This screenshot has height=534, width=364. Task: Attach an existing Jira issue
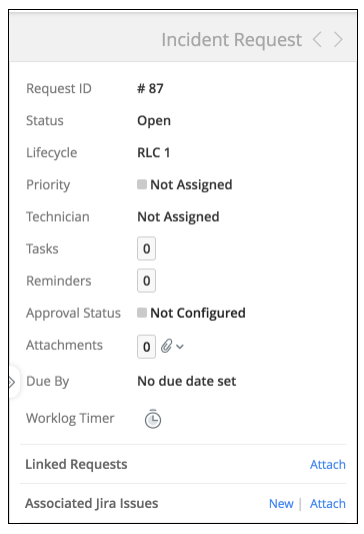[328, 503]
